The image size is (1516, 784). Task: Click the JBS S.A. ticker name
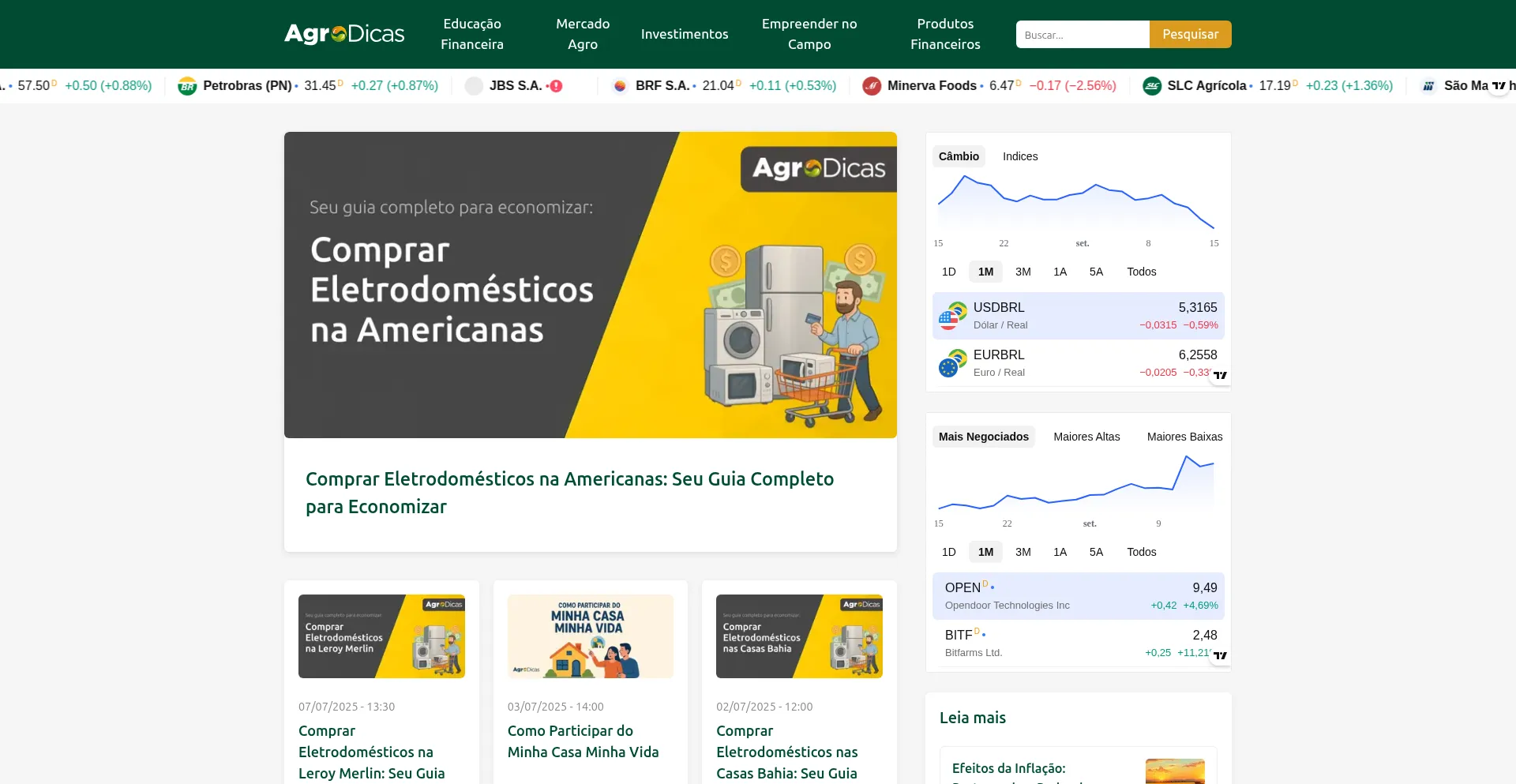point(516,86)
